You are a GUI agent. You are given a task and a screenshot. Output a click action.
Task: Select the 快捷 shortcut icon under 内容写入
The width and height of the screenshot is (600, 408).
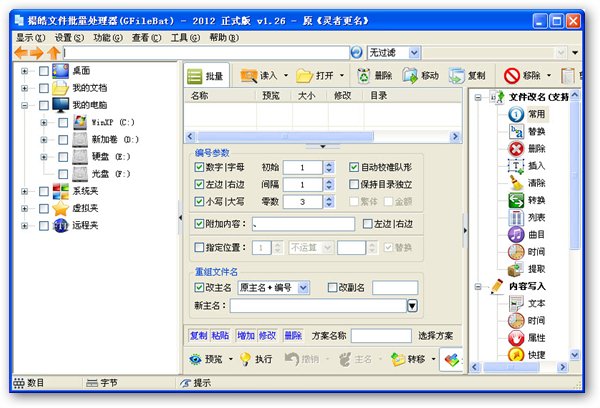516,355
